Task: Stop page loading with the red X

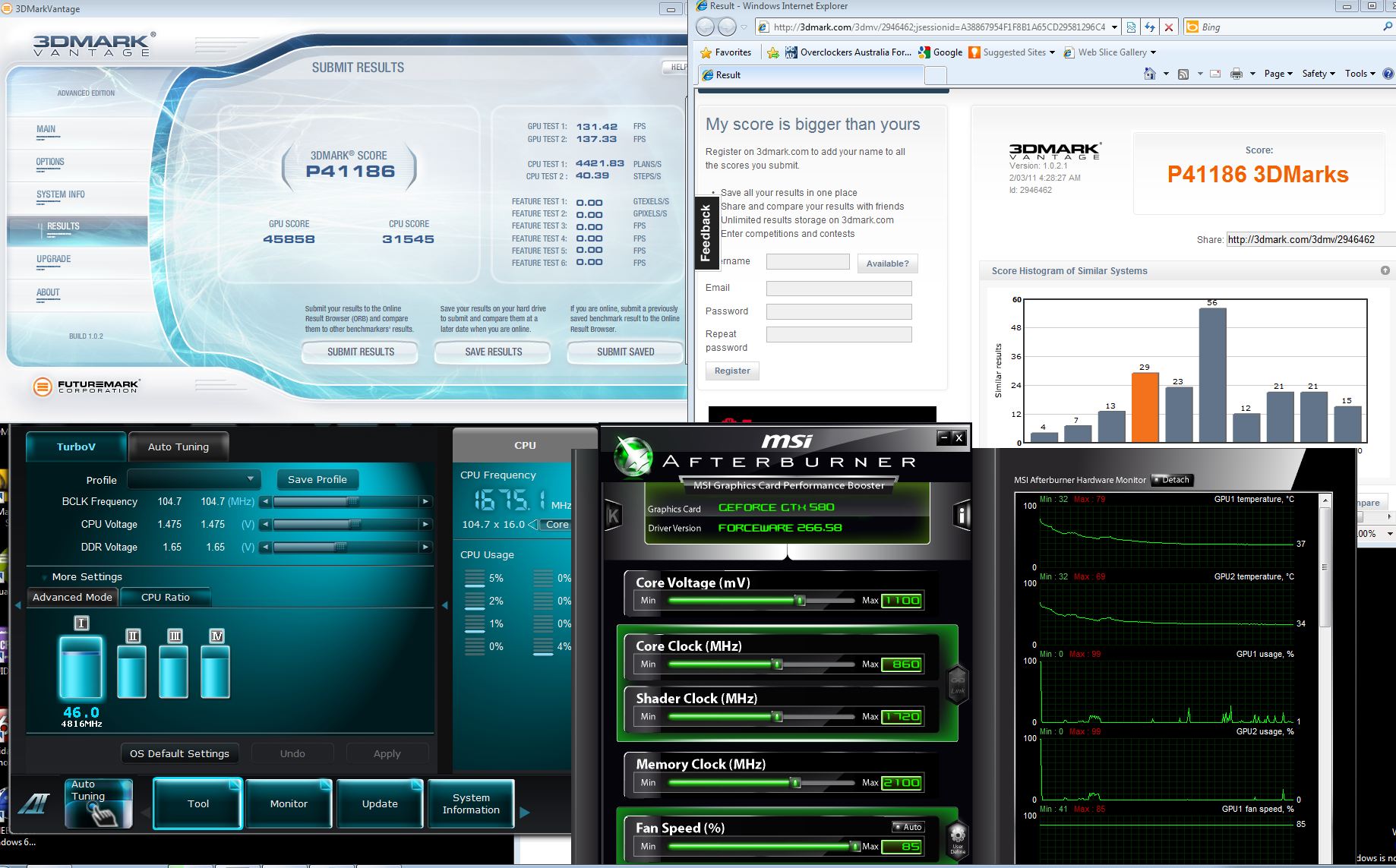Action: tap(1169, 27)
